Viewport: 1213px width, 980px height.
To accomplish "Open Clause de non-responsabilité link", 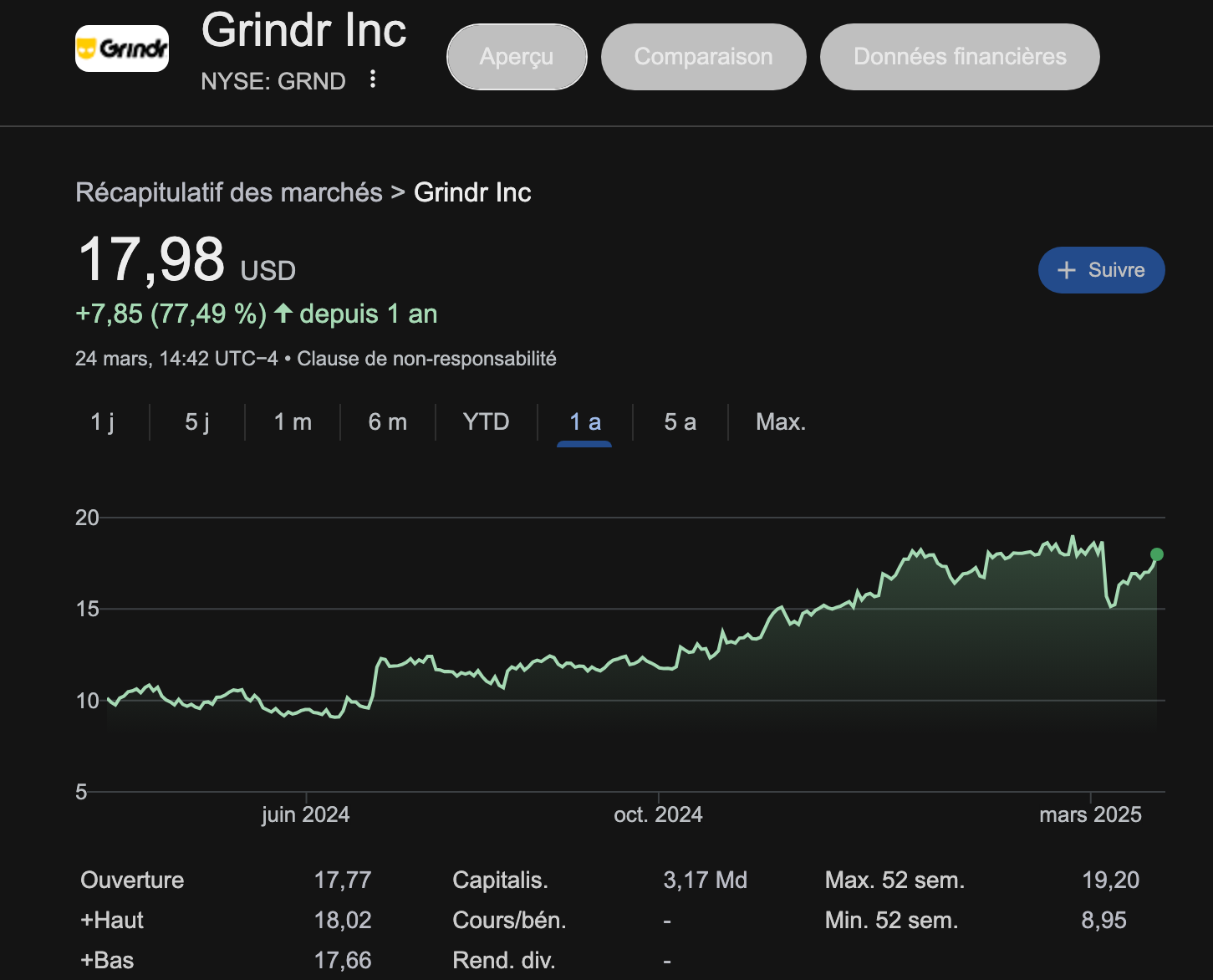I will pos(426,359).
